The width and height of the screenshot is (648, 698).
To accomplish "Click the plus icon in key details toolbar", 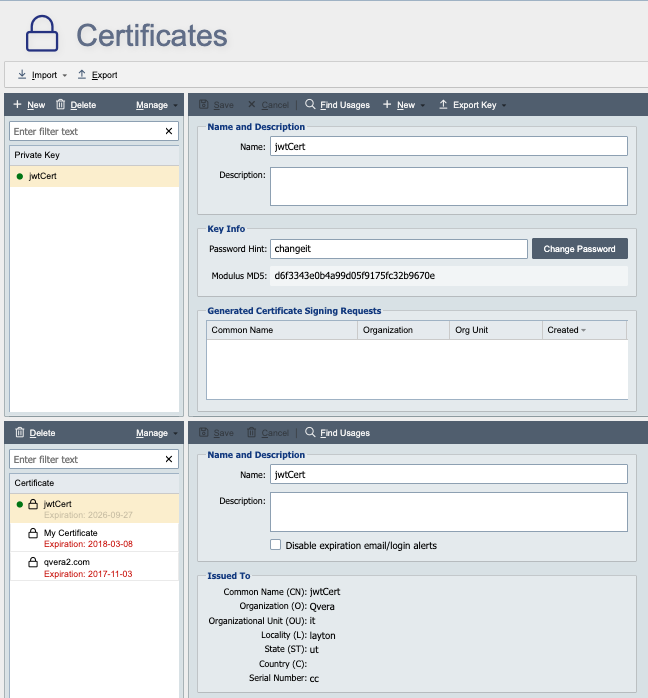I will 387,104.
